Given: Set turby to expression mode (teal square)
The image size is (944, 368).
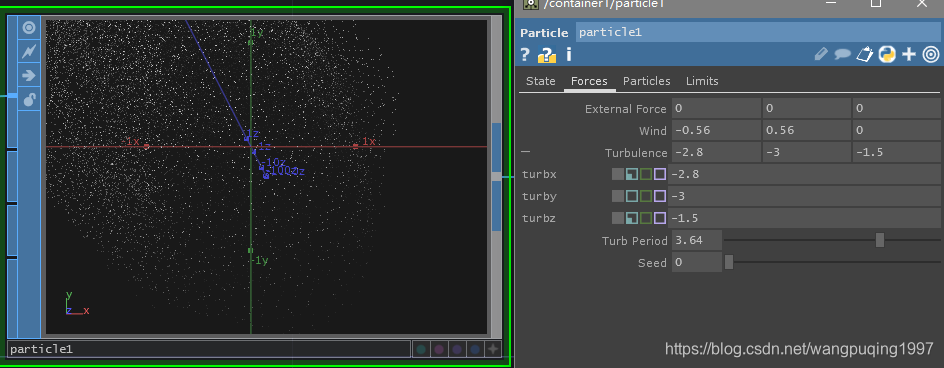Looking at the screenshot, I should coord(632,196).
